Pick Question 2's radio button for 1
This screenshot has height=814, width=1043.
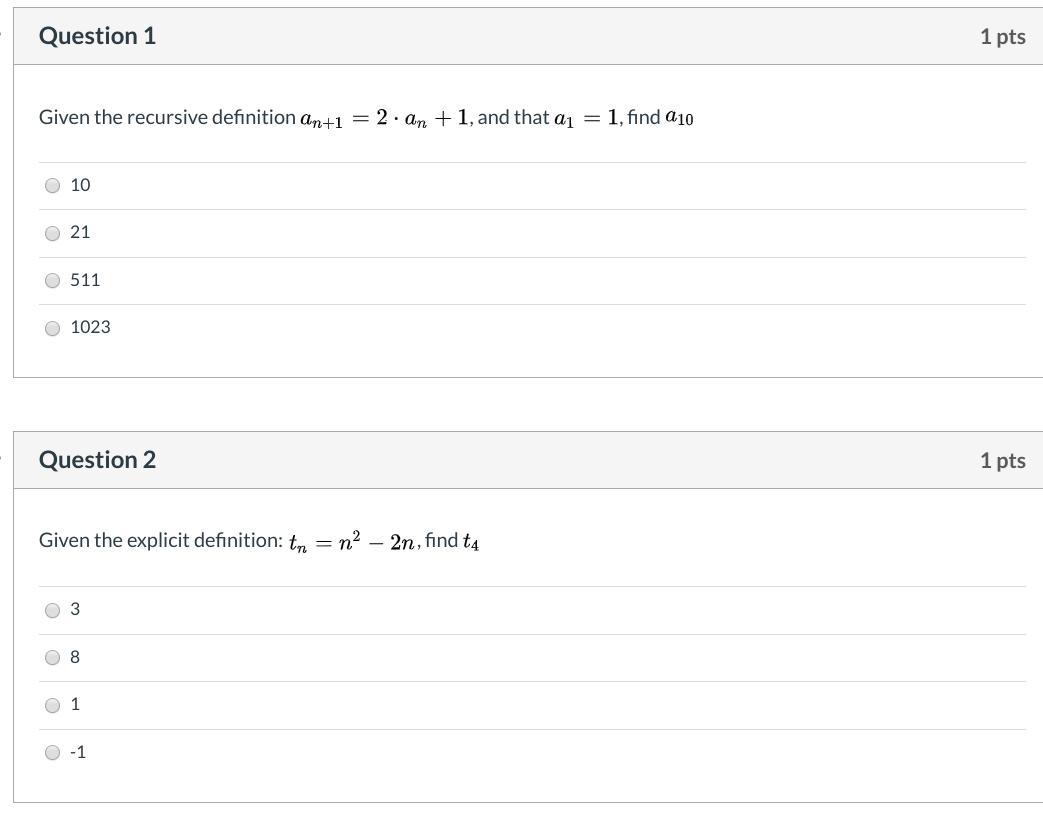click(x=53, y=705)
